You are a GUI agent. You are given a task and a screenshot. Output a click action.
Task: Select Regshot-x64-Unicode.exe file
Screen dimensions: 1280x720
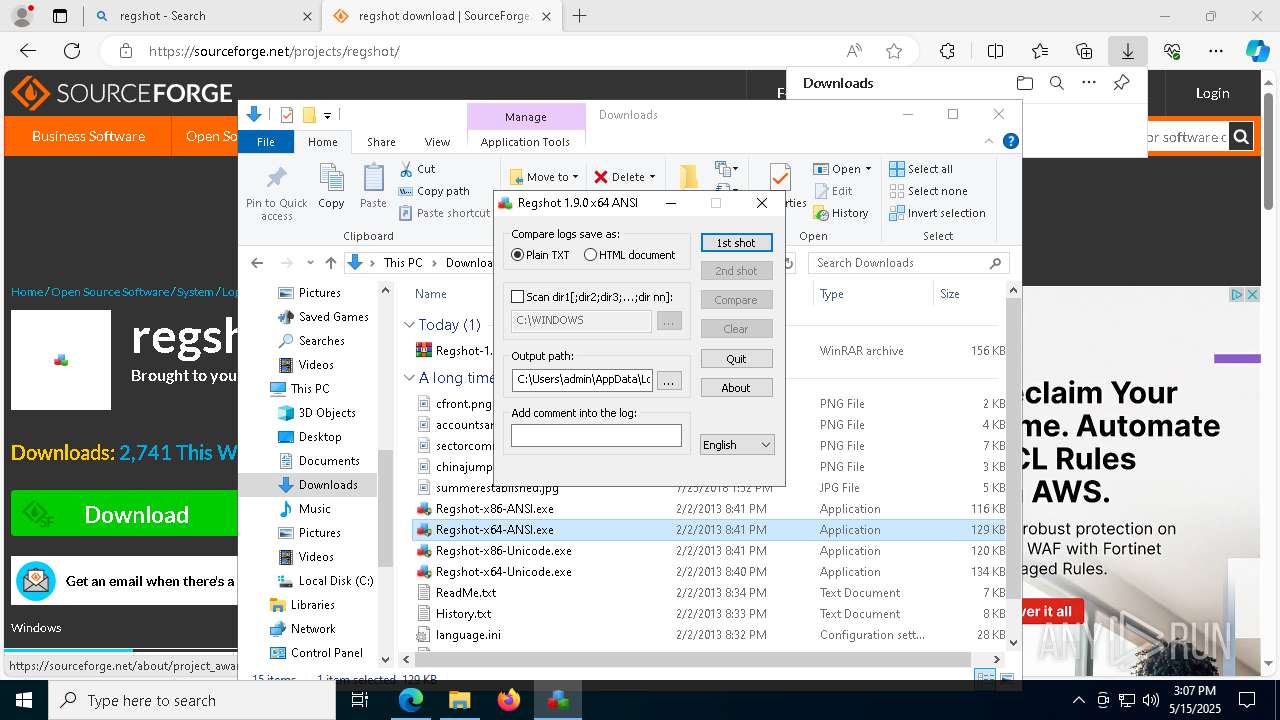coord(503,572)
